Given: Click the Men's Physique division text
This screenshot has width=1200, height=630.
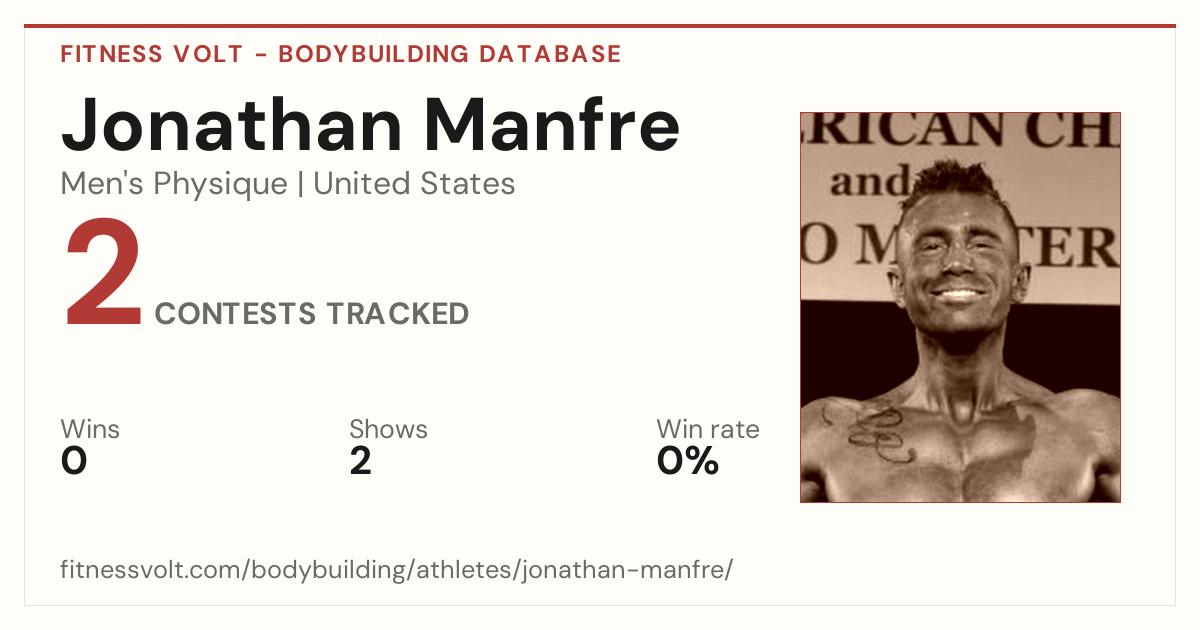Looking at the screenshot, I should [174, 184].
